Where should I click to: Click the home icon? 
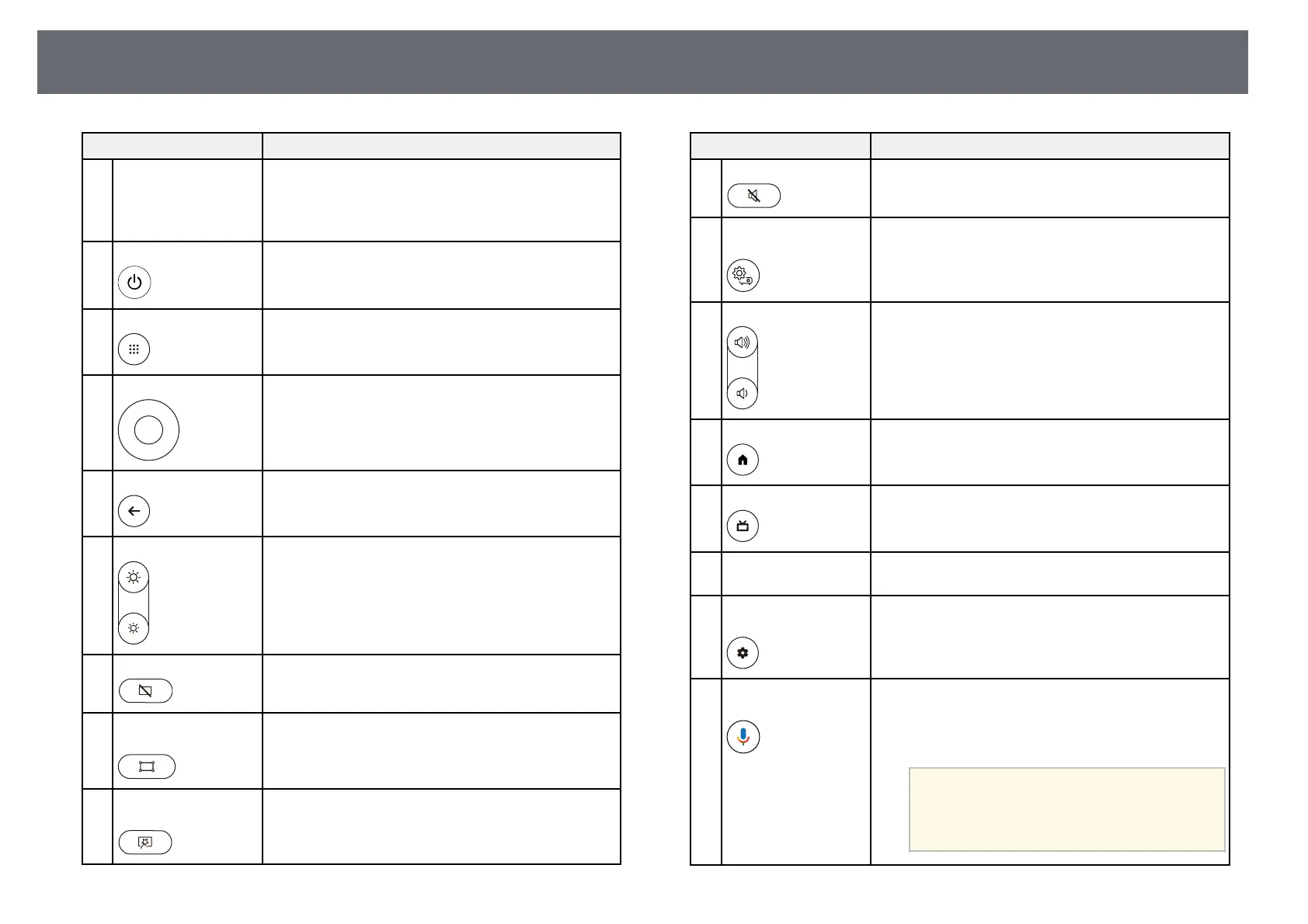click(x=743, y=460)
